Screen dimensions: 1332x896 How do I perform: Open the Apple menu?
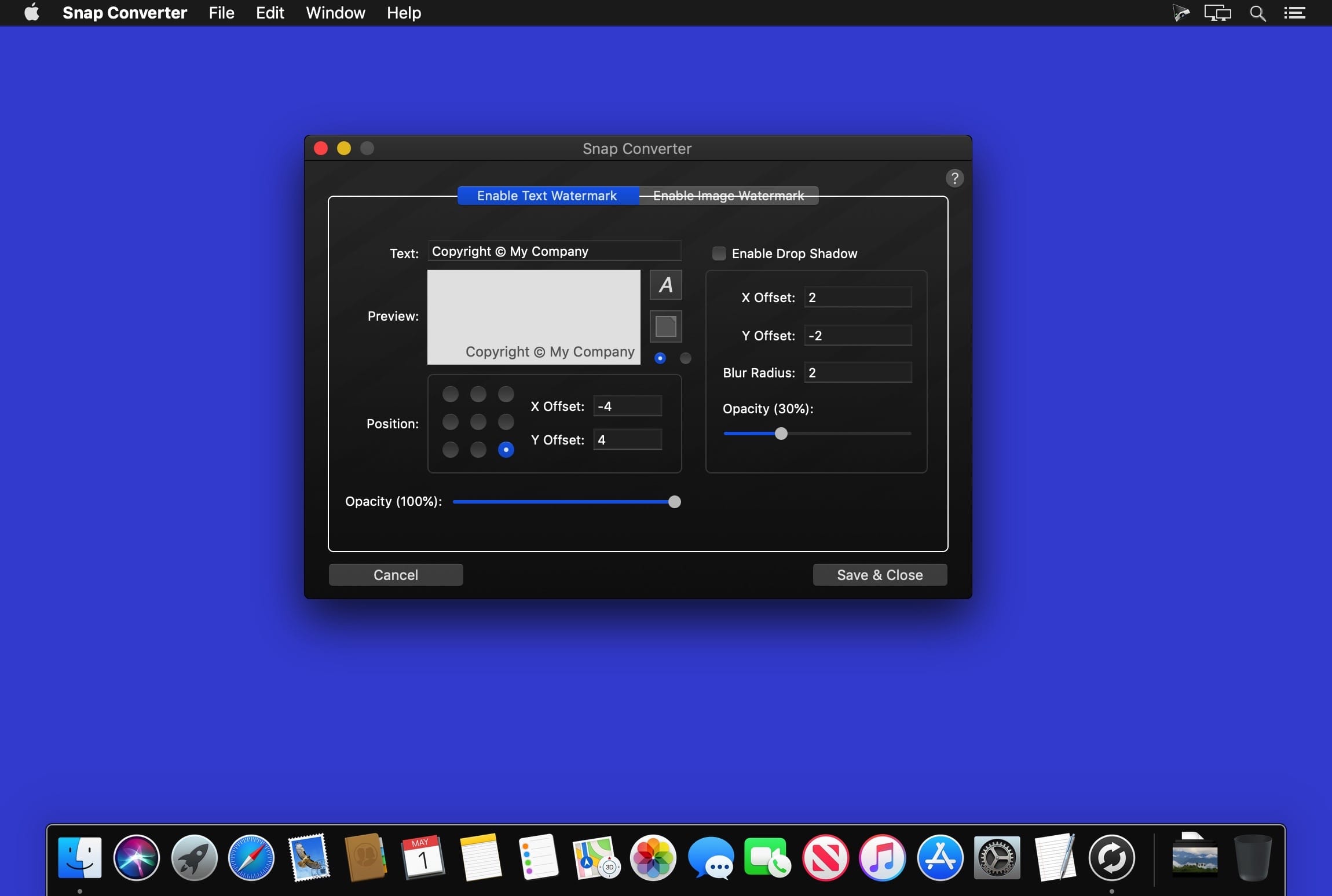[x=32, y=13]
